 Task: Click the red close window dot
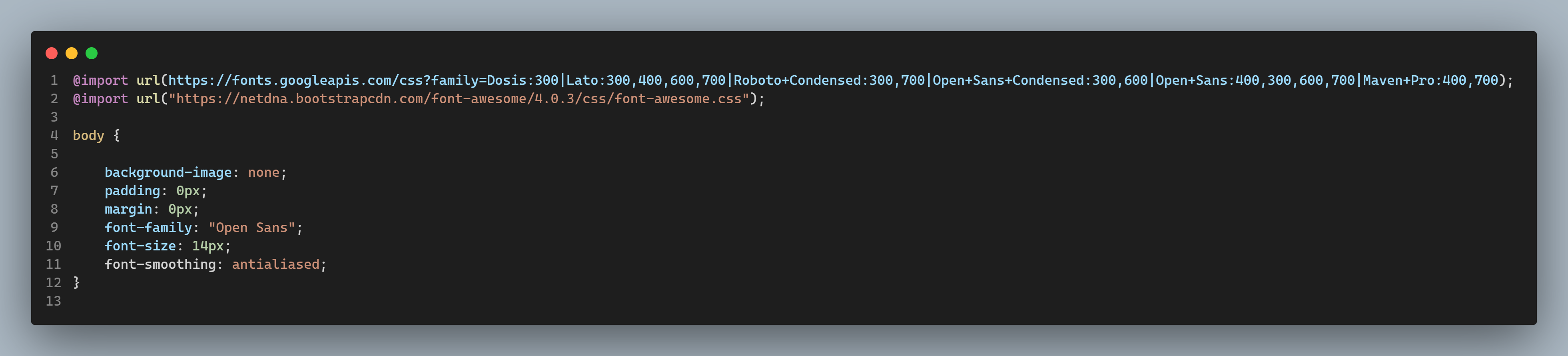52,54
